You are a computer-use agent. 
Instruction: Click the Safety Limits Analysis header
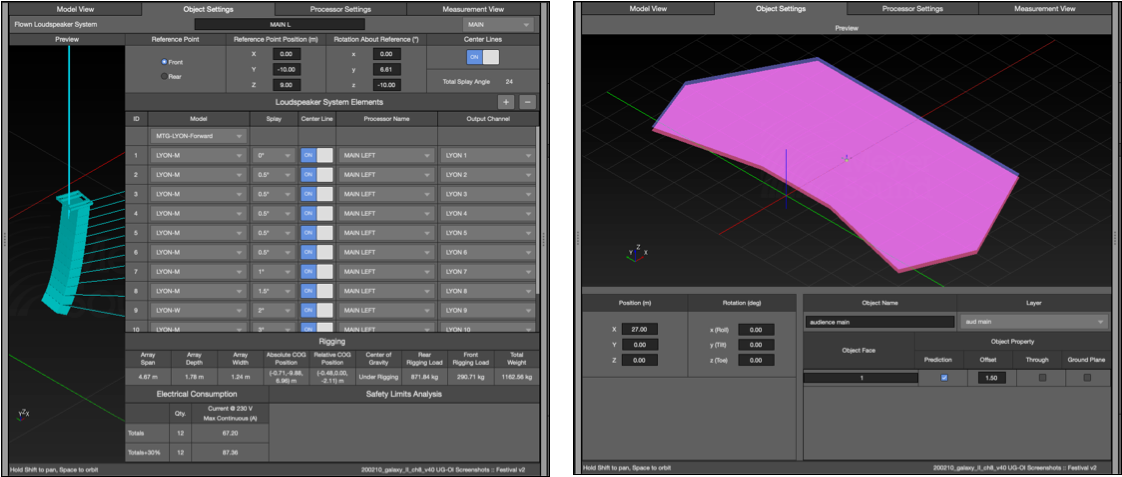click(x=404, y=394)
